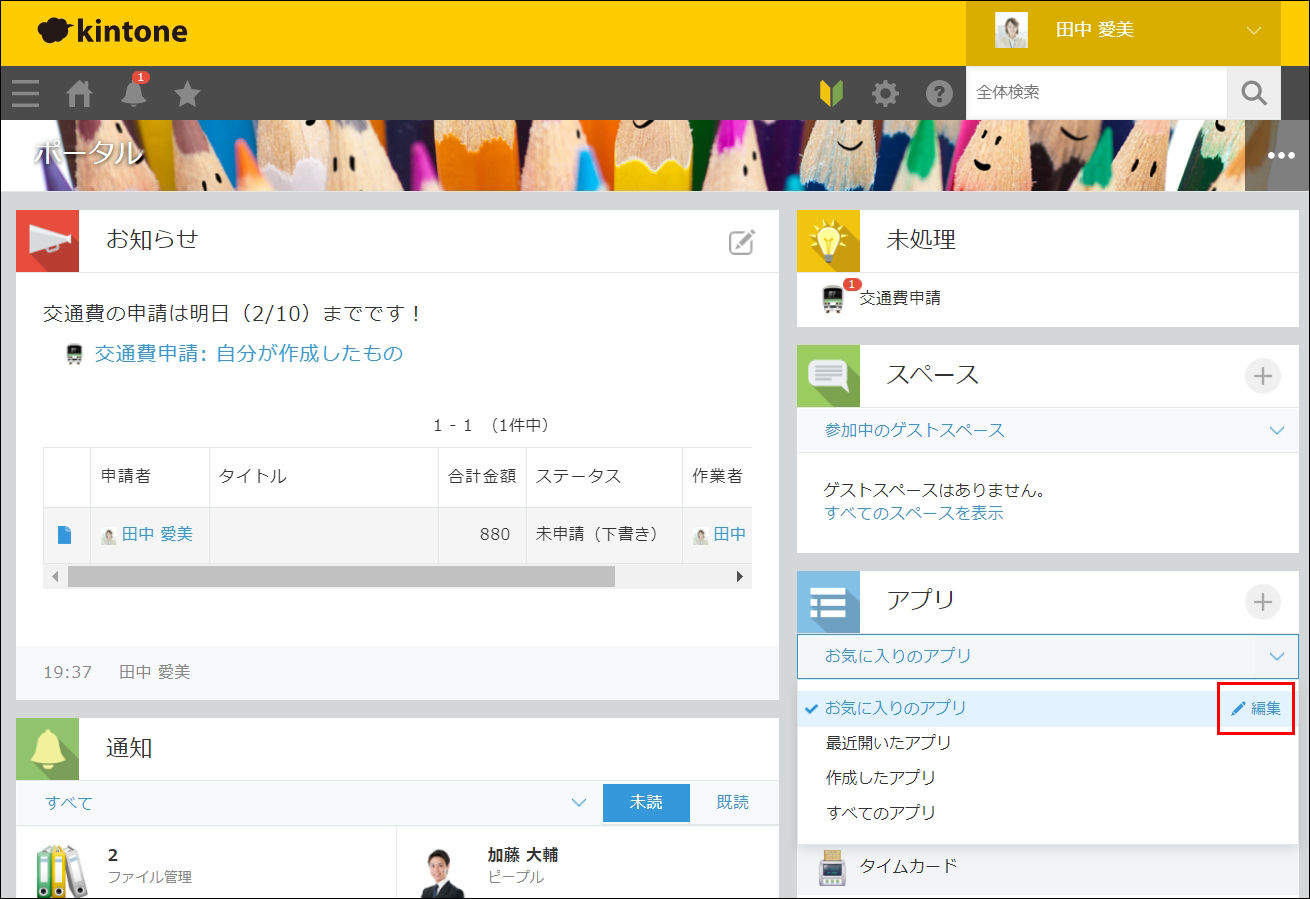Open the beginner's guide sprout icon
Image resolution: width=1310 pixels, height=899 pixels.
click(833, 93)
